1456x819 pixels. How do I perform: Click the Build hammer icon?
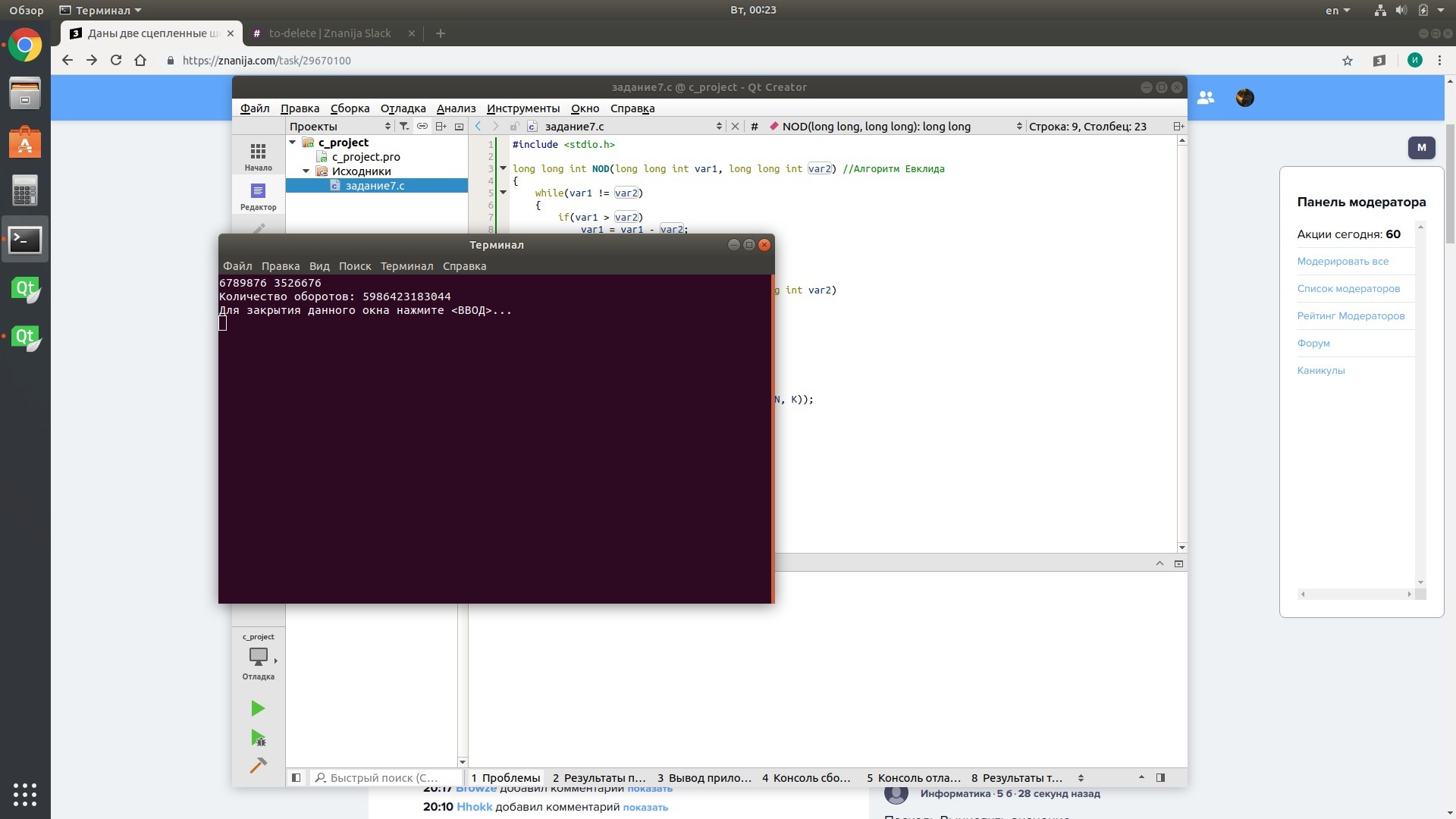pyautogui.click(x=258, y=765)
